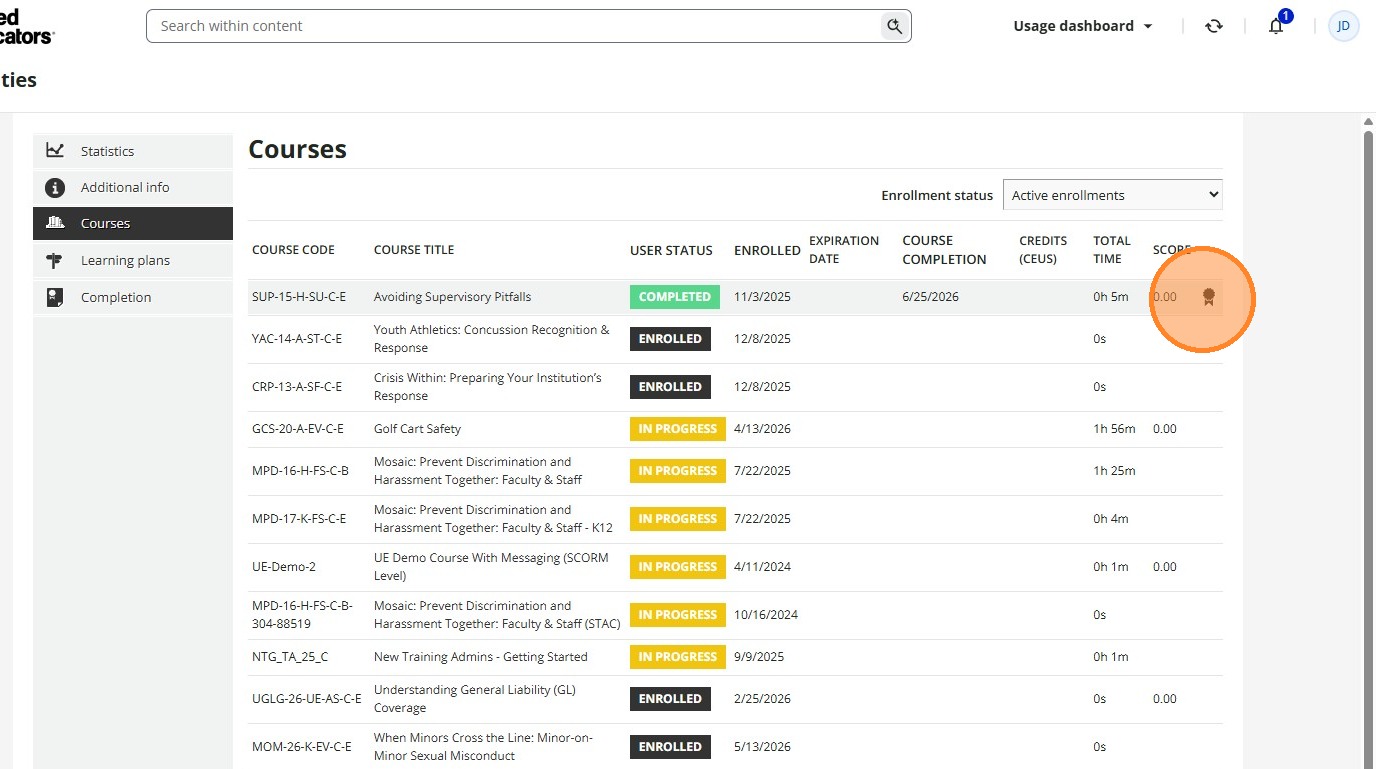Open the Additional info tab
Screen dimensions: 1376x769
click(x=133, y=188)
